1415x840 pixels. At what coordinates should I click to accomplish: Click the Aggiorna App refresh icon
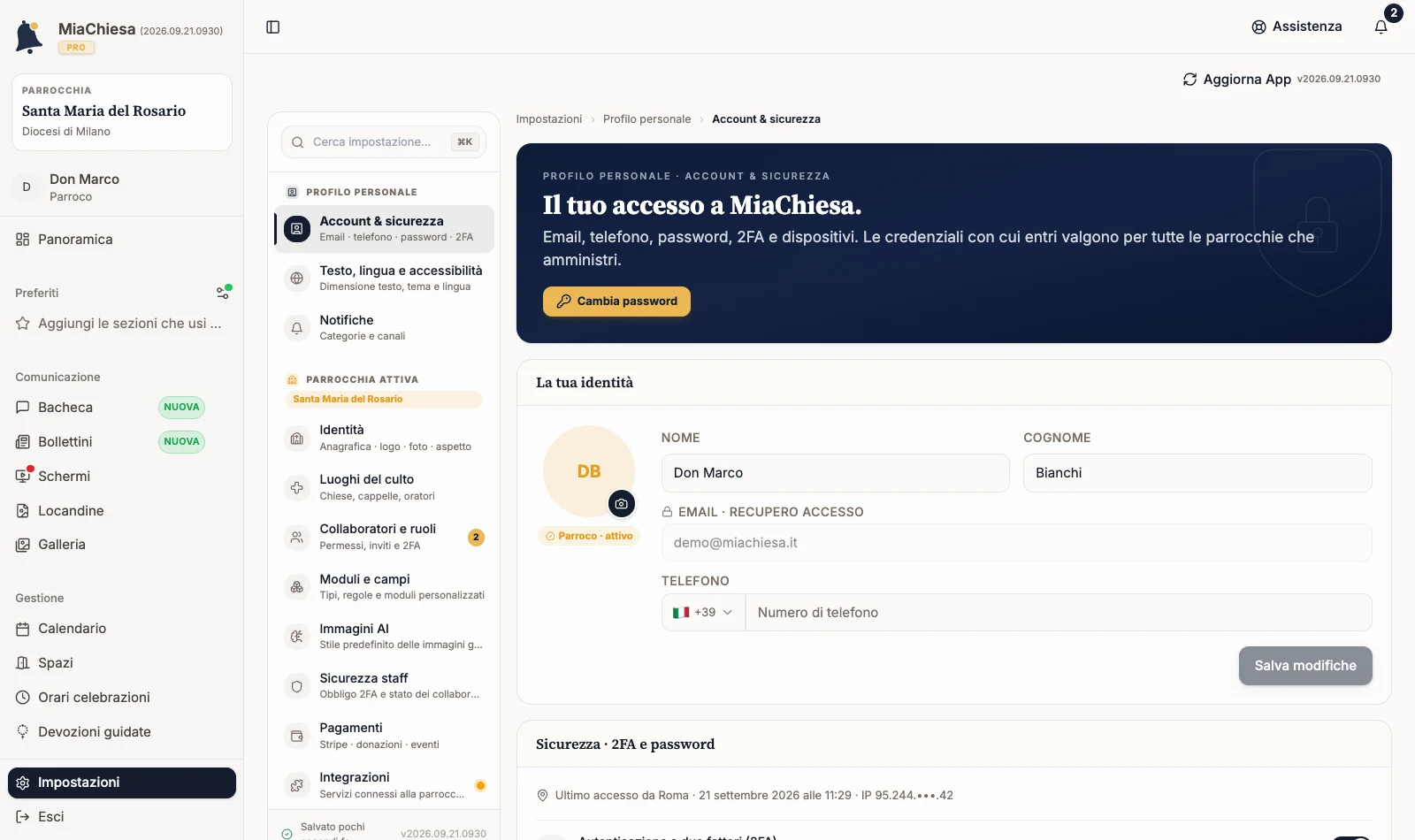click(x=1190, y=80)
